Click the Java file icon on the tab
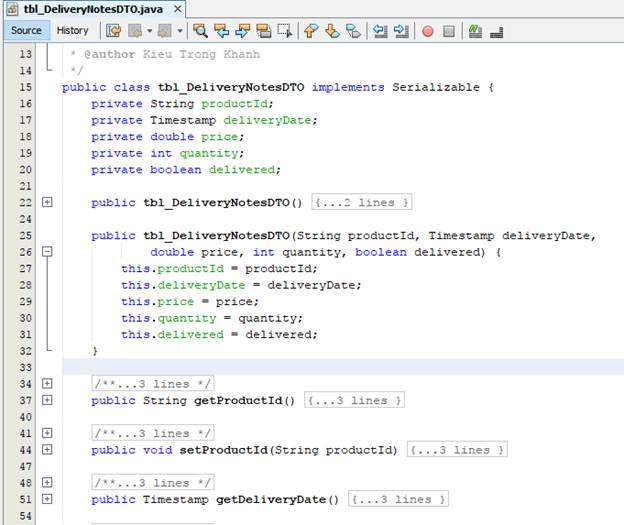This screenshot has height=525, width=624. tap(13, 9)
